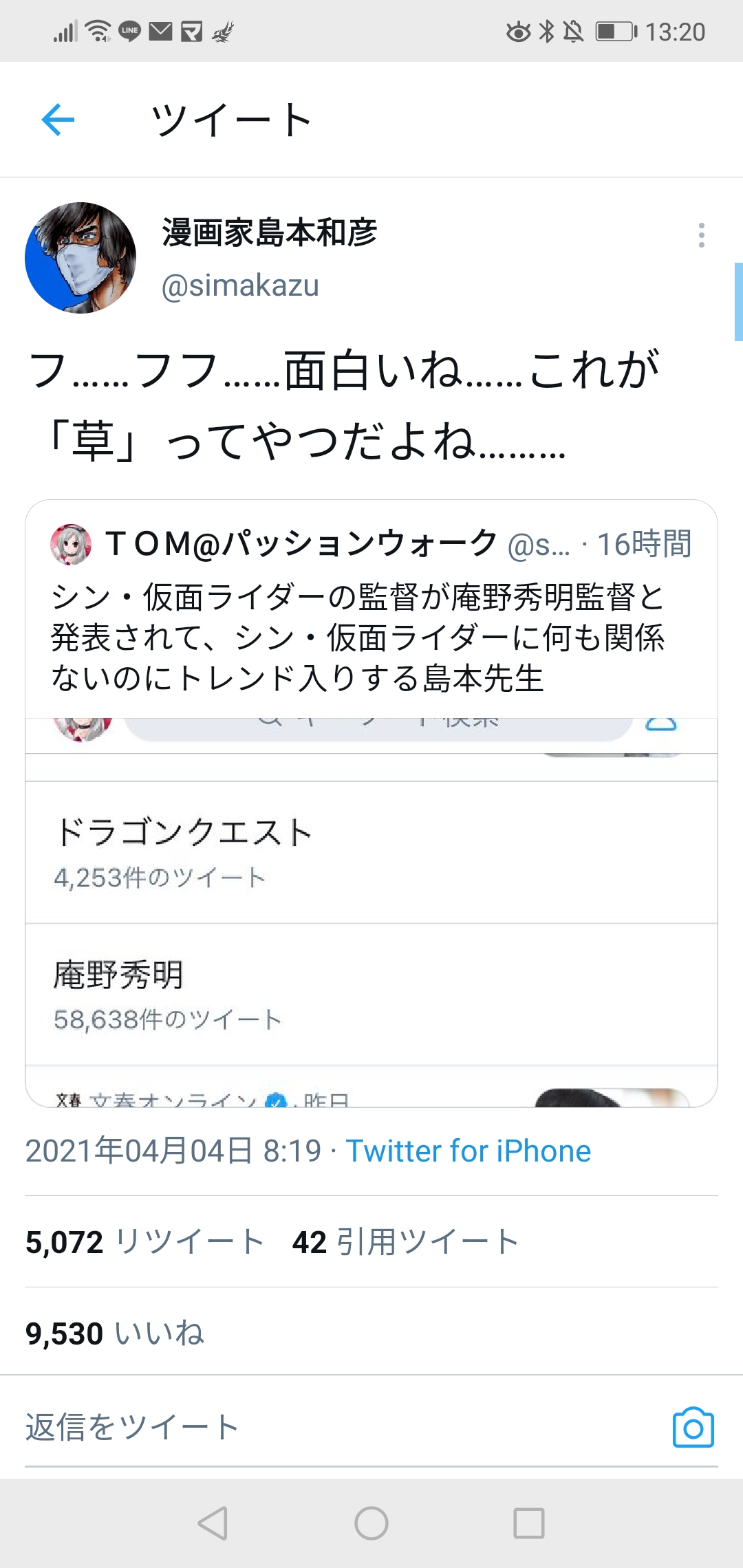View the 5,072 retweets list
Viewport: 743px width, 1568px height.
(144, 1242)
